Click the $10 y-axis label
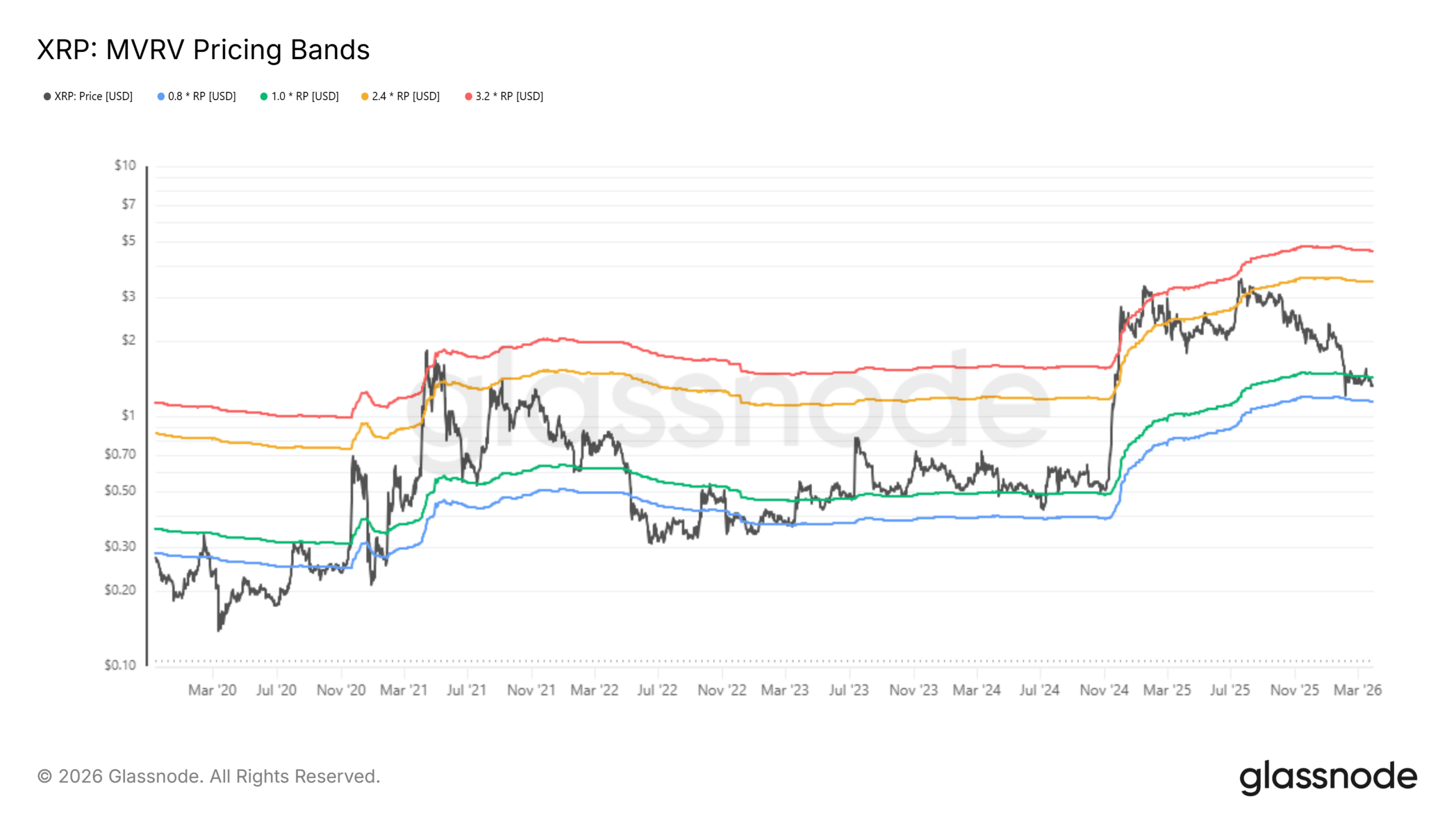The height and width of the screenshot is (819, 1456). tap(125, 166)
